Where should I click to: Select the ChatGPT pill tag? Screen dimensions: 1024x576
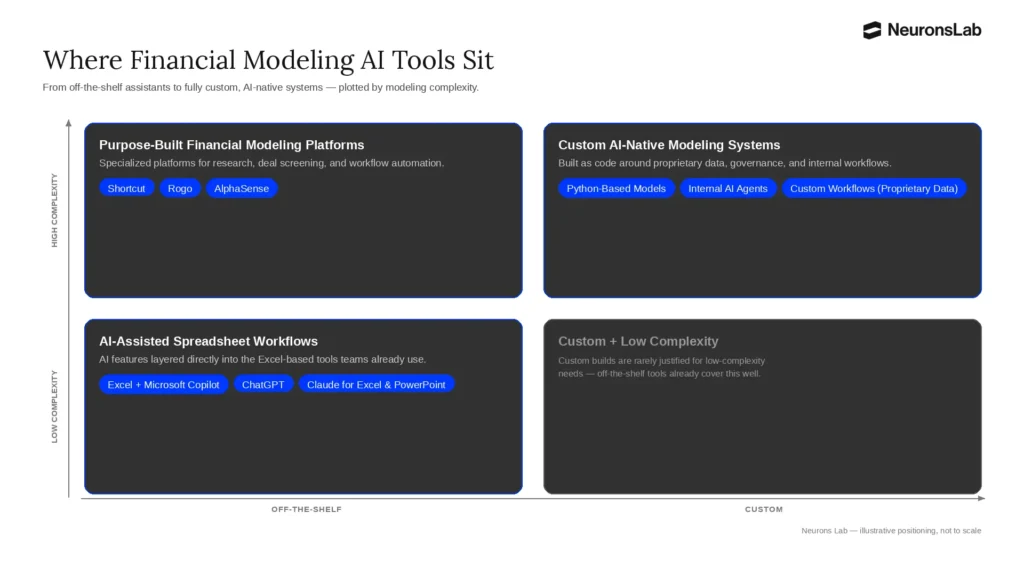[x=263, y=385]
